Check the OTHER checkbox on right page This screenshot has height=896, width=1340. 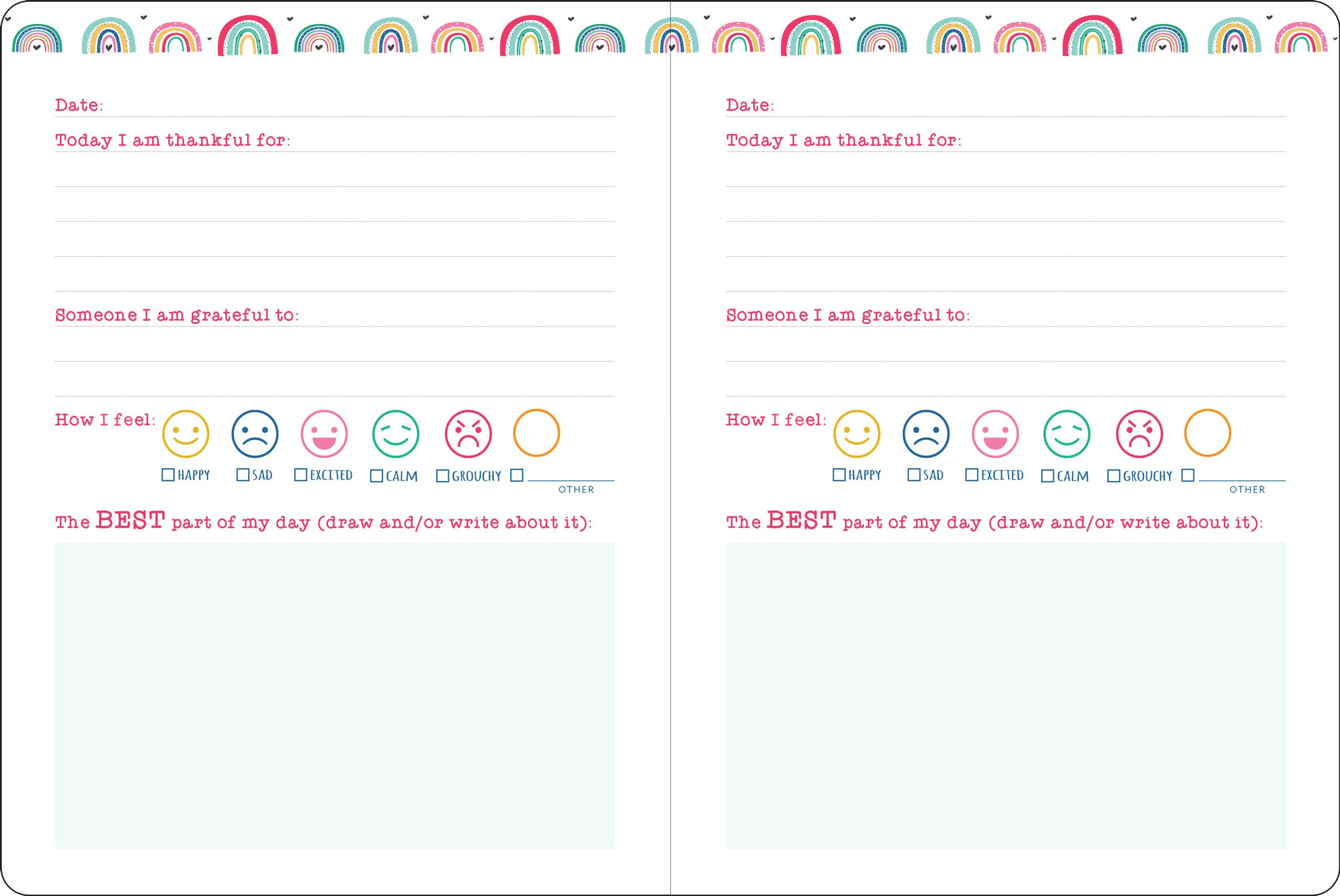(1188, 475)
